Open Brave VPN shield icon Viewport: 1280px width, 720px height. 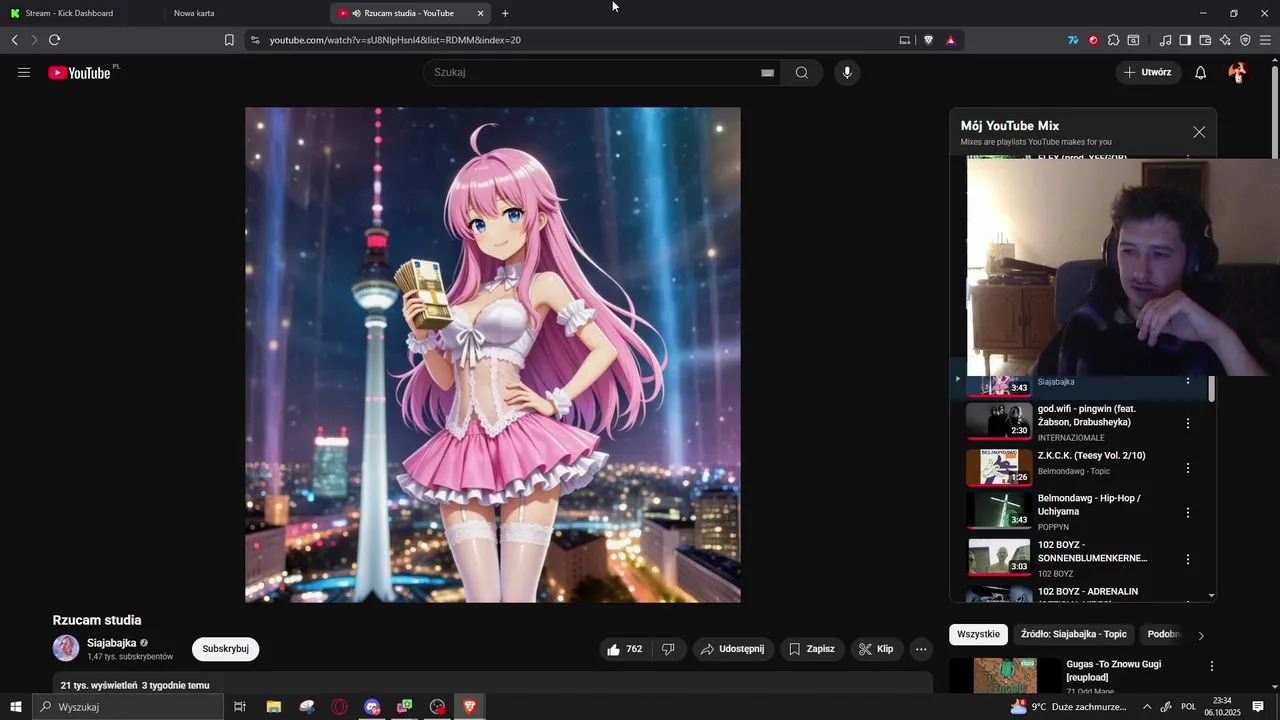click(1245, 40)
